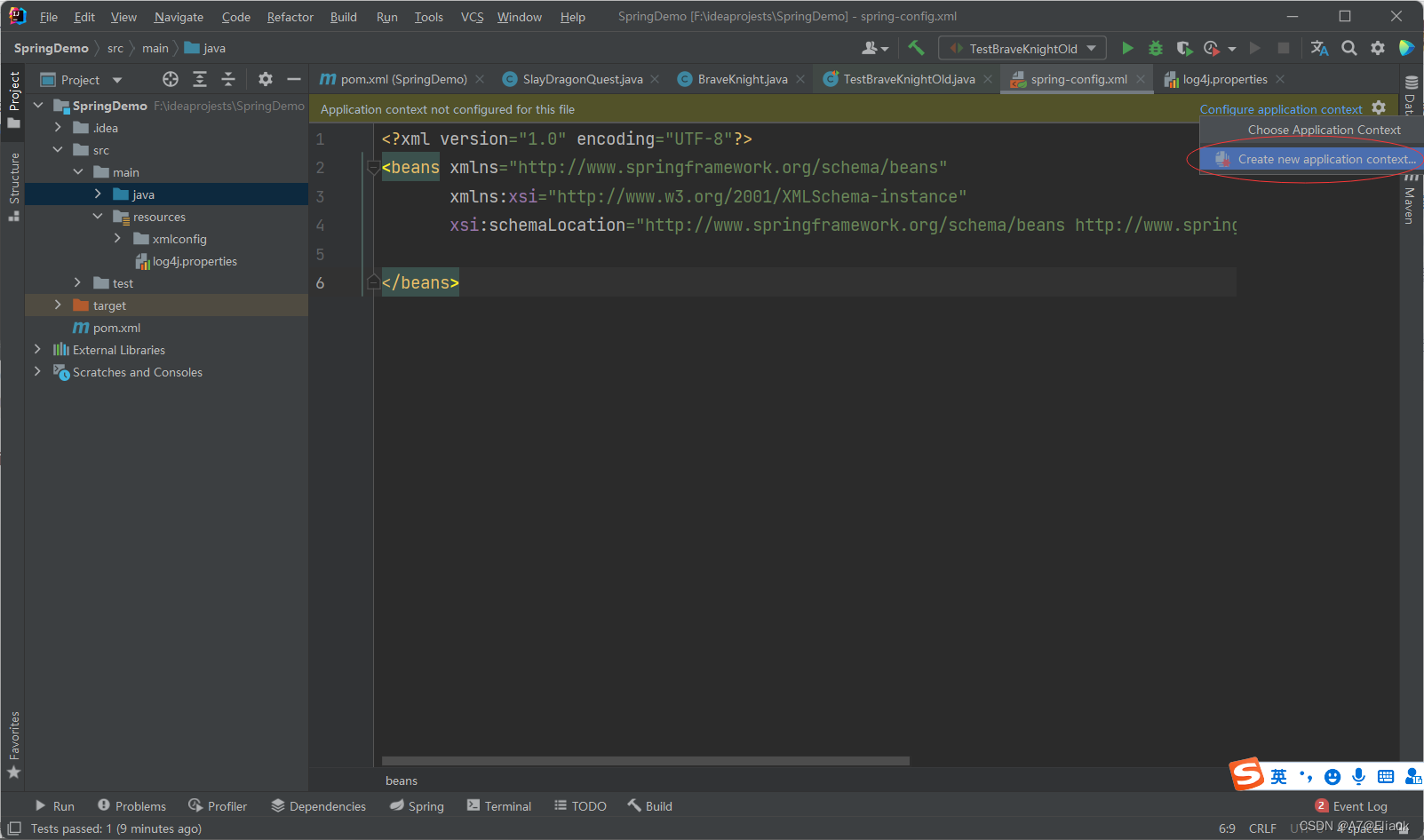Expand the java folder
1424x840 pixels.
98,194
